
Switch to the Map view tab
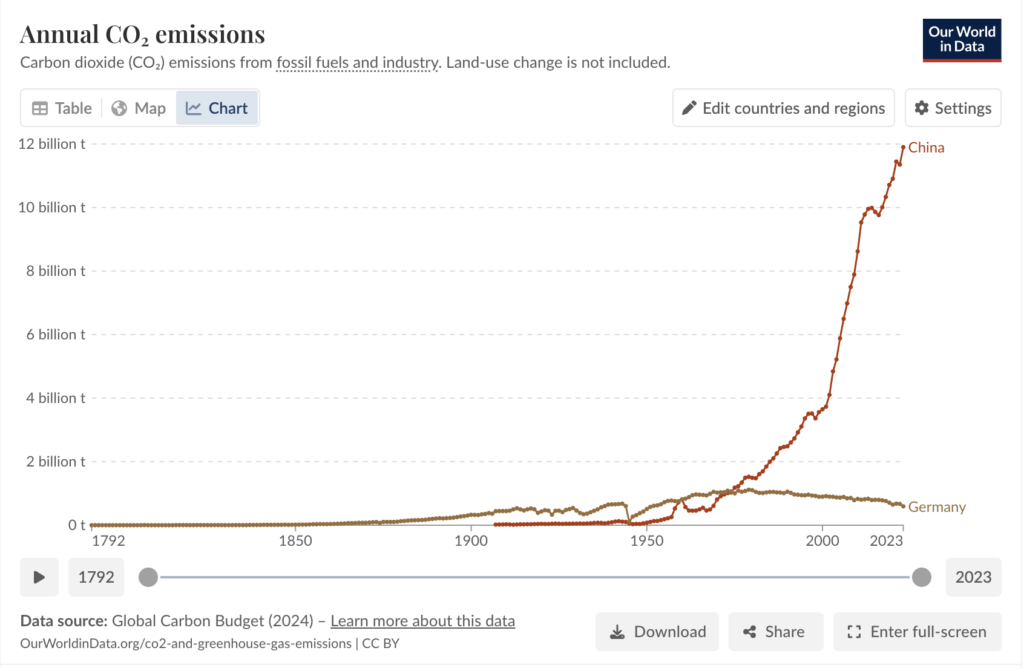point(138,108)
